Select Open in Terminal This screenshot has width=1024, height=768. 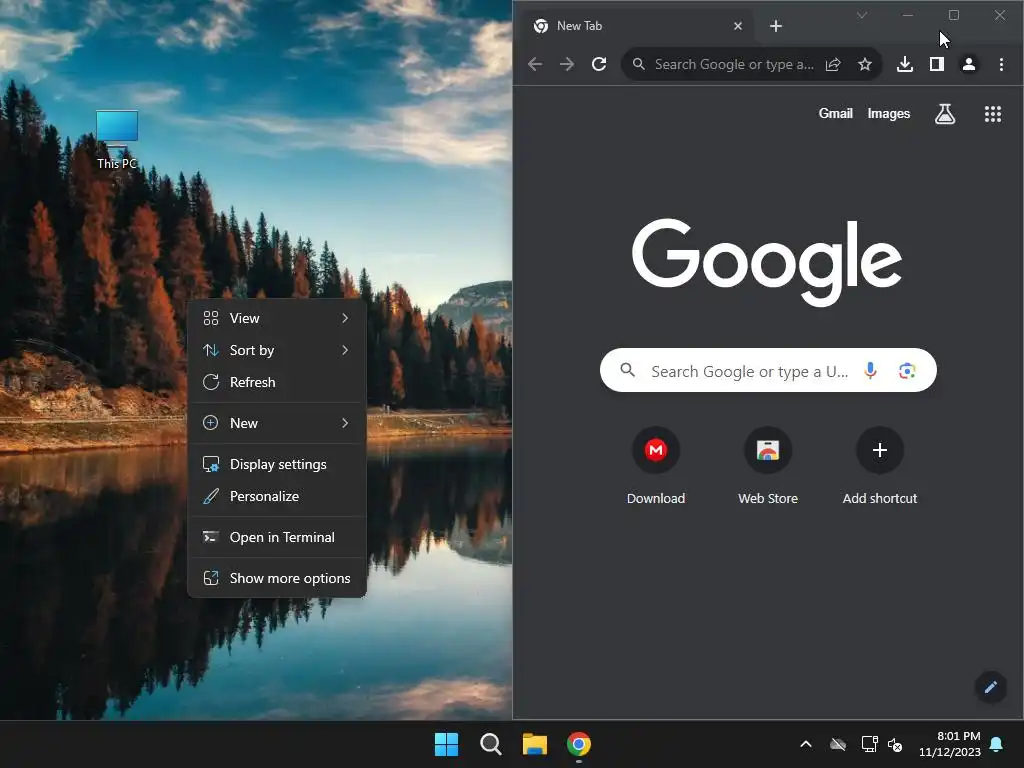coord(277,537)
